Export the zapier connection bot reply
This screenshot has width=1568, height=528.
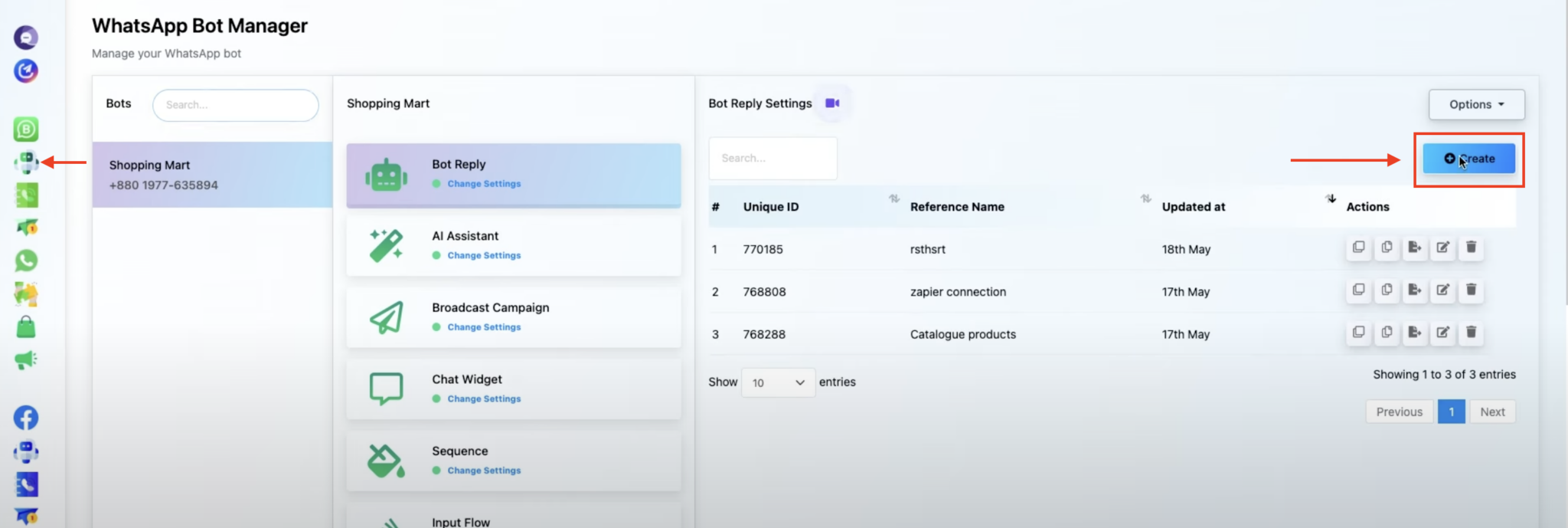tap(1415, 290)
